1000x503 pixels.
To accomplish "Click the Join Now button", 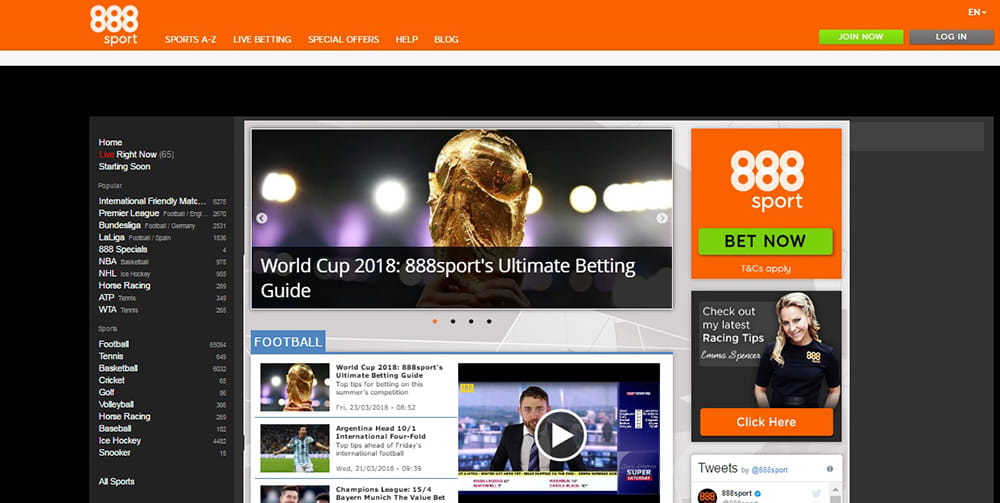I will [x=861, y=37].
